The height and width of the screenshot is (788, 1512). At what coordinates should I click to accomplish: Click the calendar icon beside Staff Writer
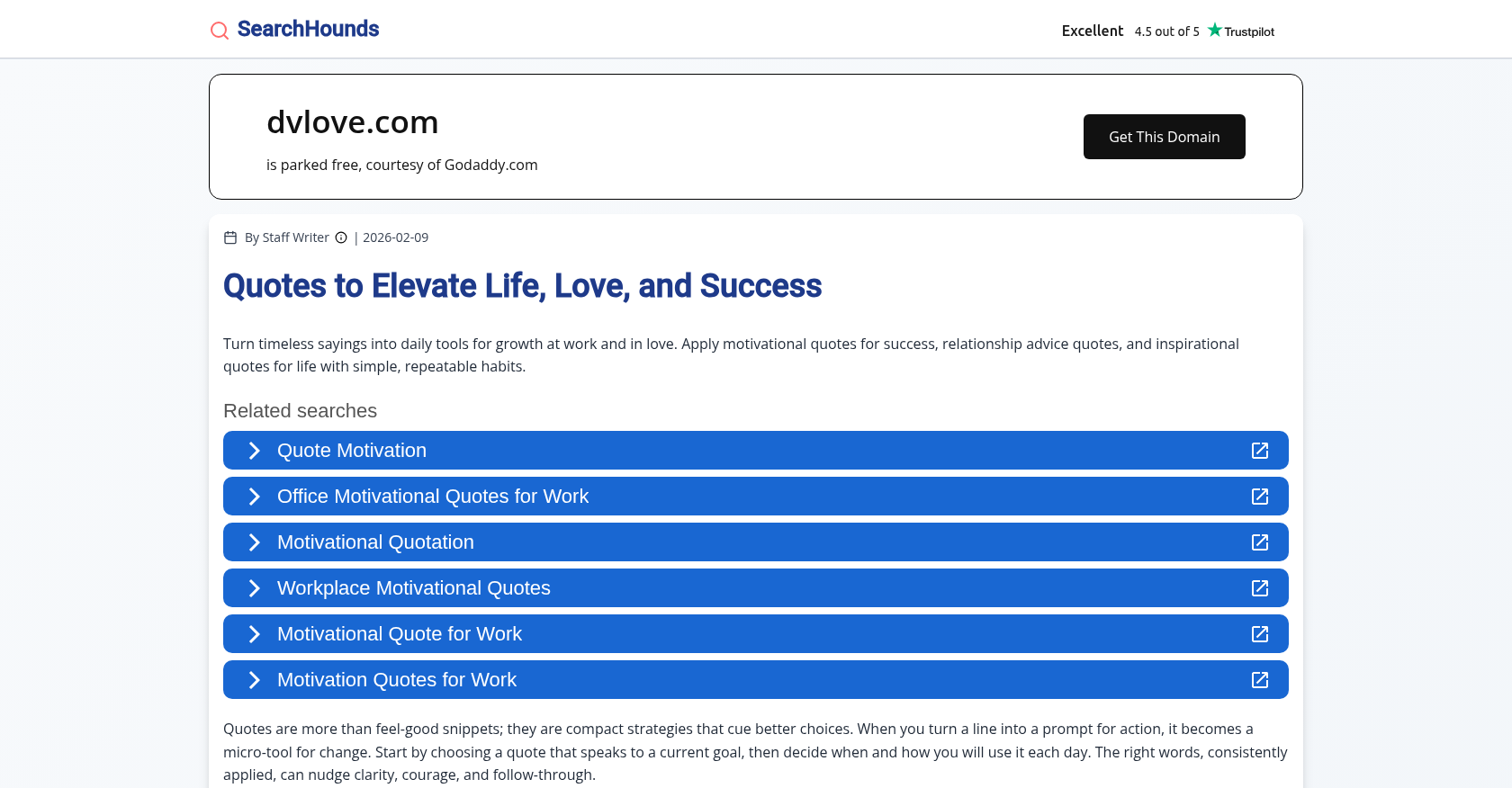coord(230,237)
